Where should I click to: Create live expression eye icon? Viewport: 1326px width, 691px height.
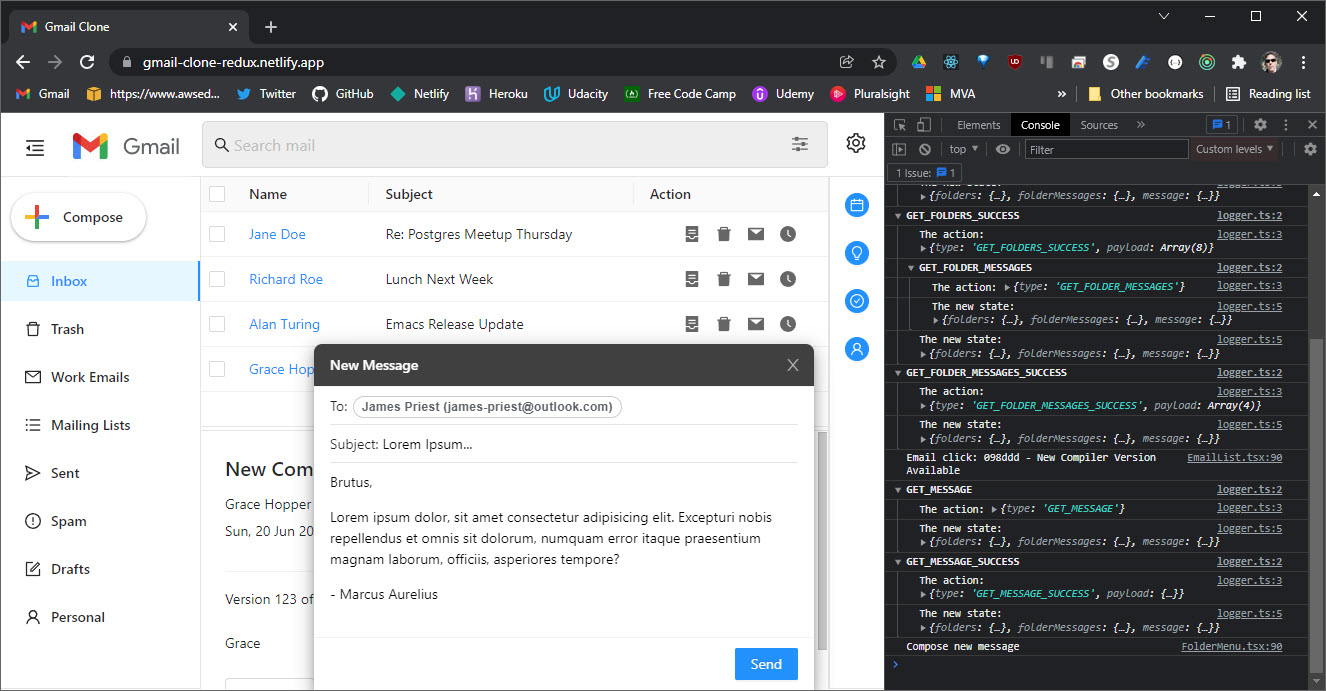1003,149
